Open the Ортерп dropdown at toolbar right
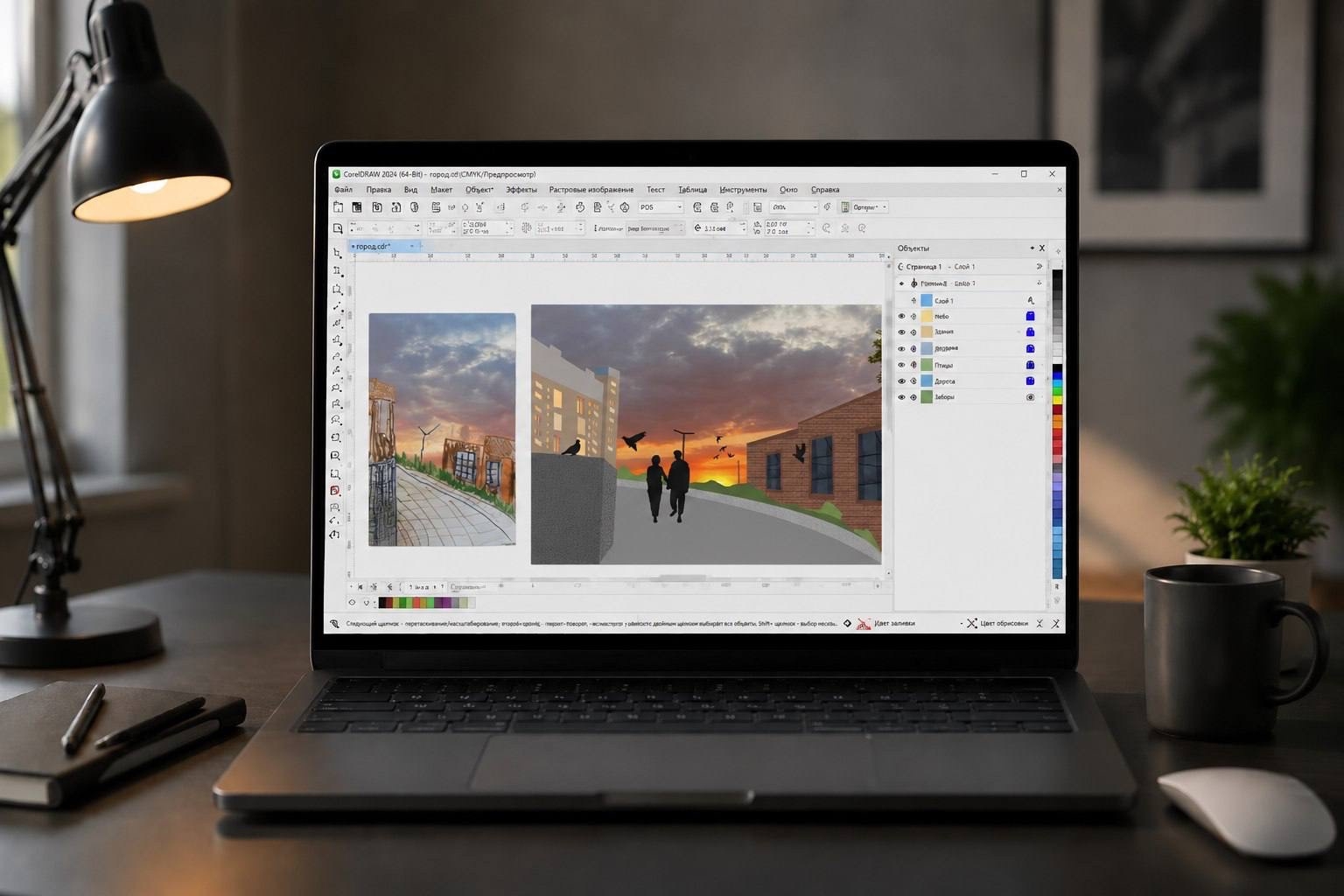Viewport: 1344px width, 896px height. (x=885, y=207)
